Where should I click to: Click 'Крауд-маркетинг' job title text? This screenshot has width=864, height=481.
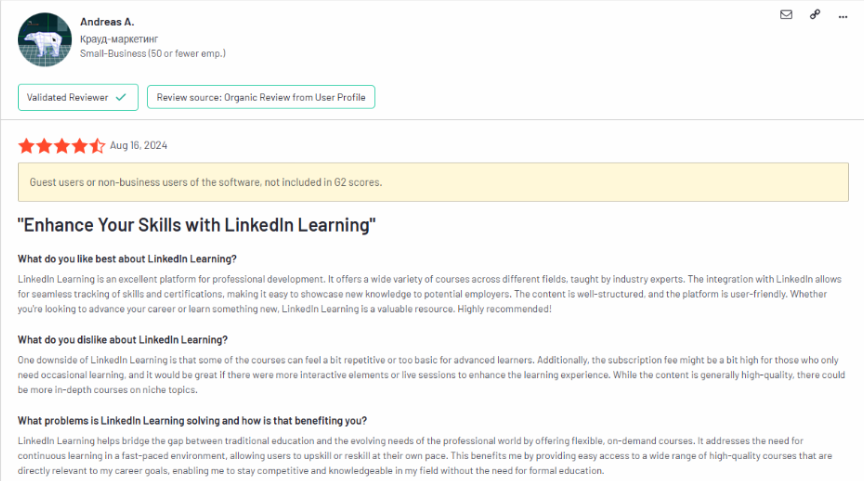(x=119, y=39)
